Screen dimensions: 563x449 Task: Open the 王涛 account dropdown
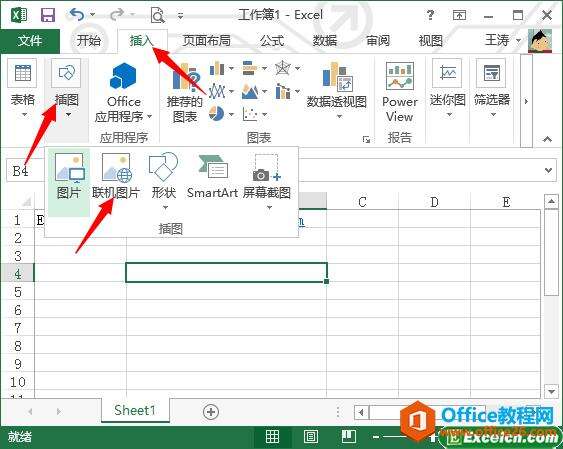click(x=503, y=41)
